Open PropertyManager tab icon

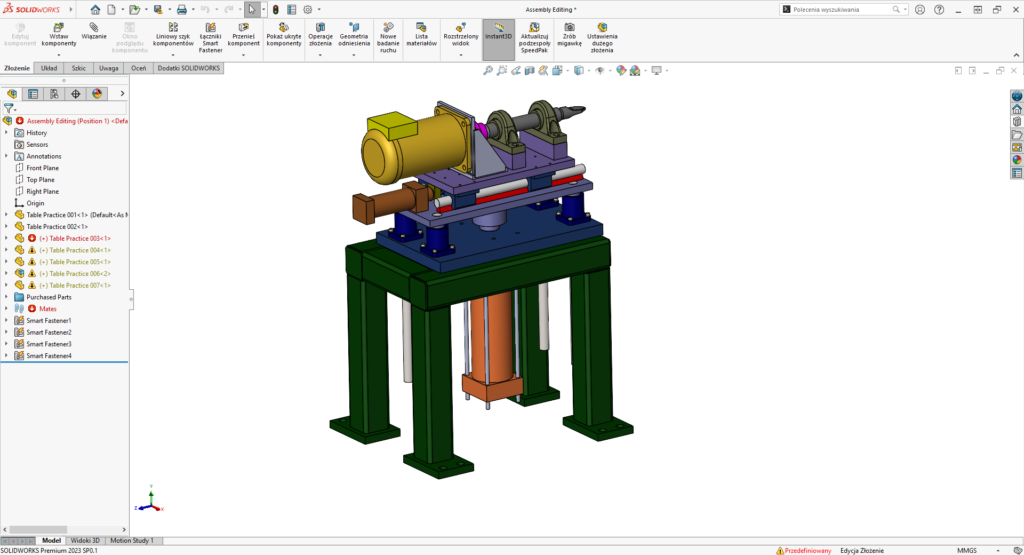click(x=33, y=94)
